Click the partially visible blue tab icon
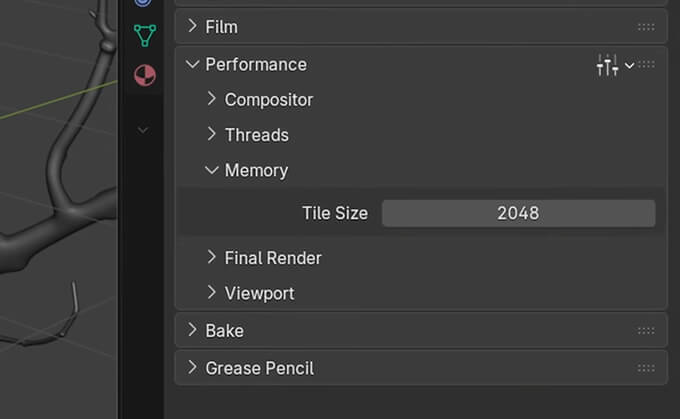Screen dimensions: 680x419 click(144, 3)
